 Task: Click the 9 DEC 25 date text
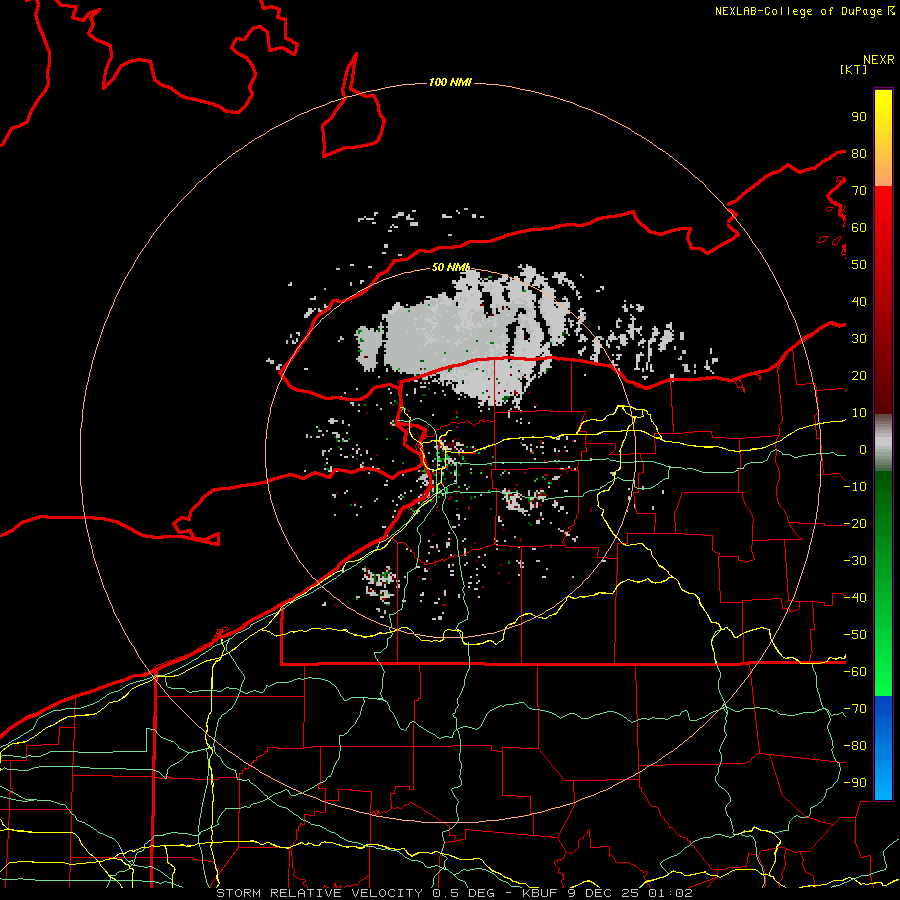603,893
